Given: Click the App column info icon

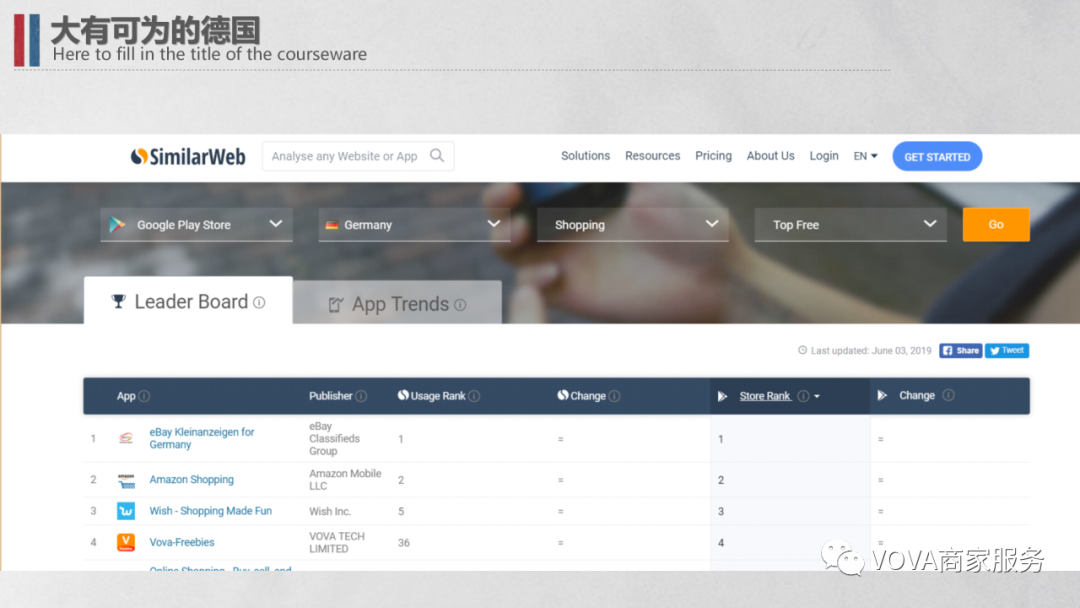Looking at the screenshot, I should pyautogui.click(x=144, y=396).
